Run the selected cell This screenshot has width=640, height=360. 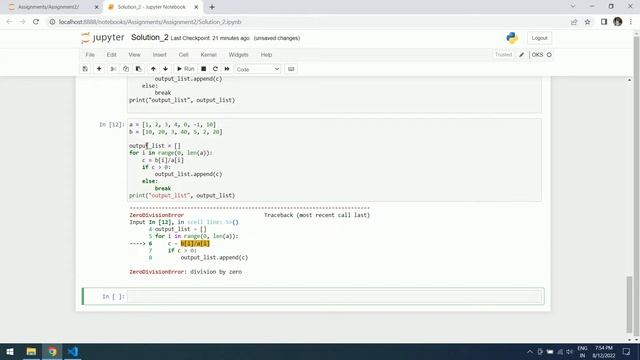point(185,69)
